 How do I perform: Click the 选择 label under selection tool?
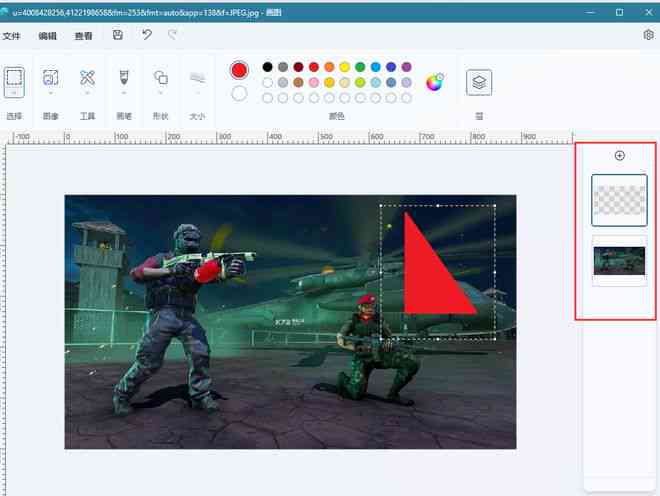click(x=14, y=116)
